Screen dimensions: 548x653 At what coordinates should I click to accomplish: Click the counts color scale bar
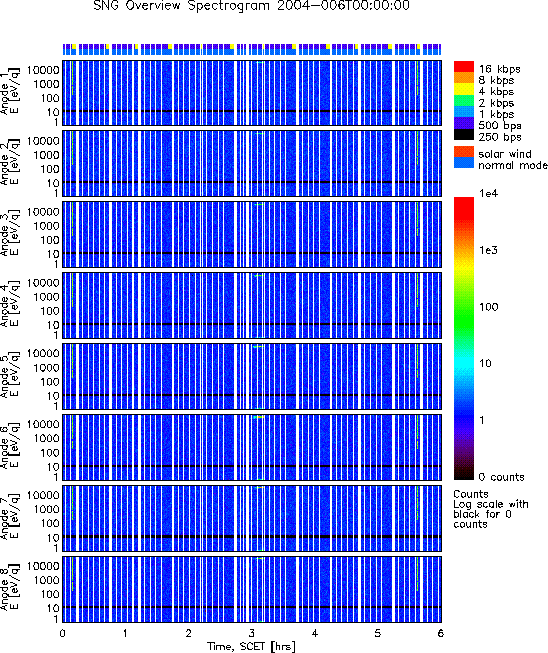463,339
